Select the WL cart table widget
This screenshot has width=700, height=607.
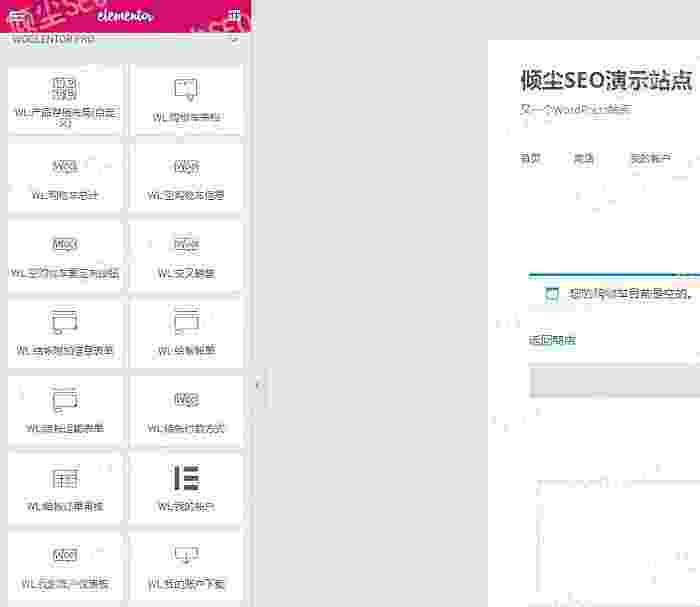coord(186,100)
